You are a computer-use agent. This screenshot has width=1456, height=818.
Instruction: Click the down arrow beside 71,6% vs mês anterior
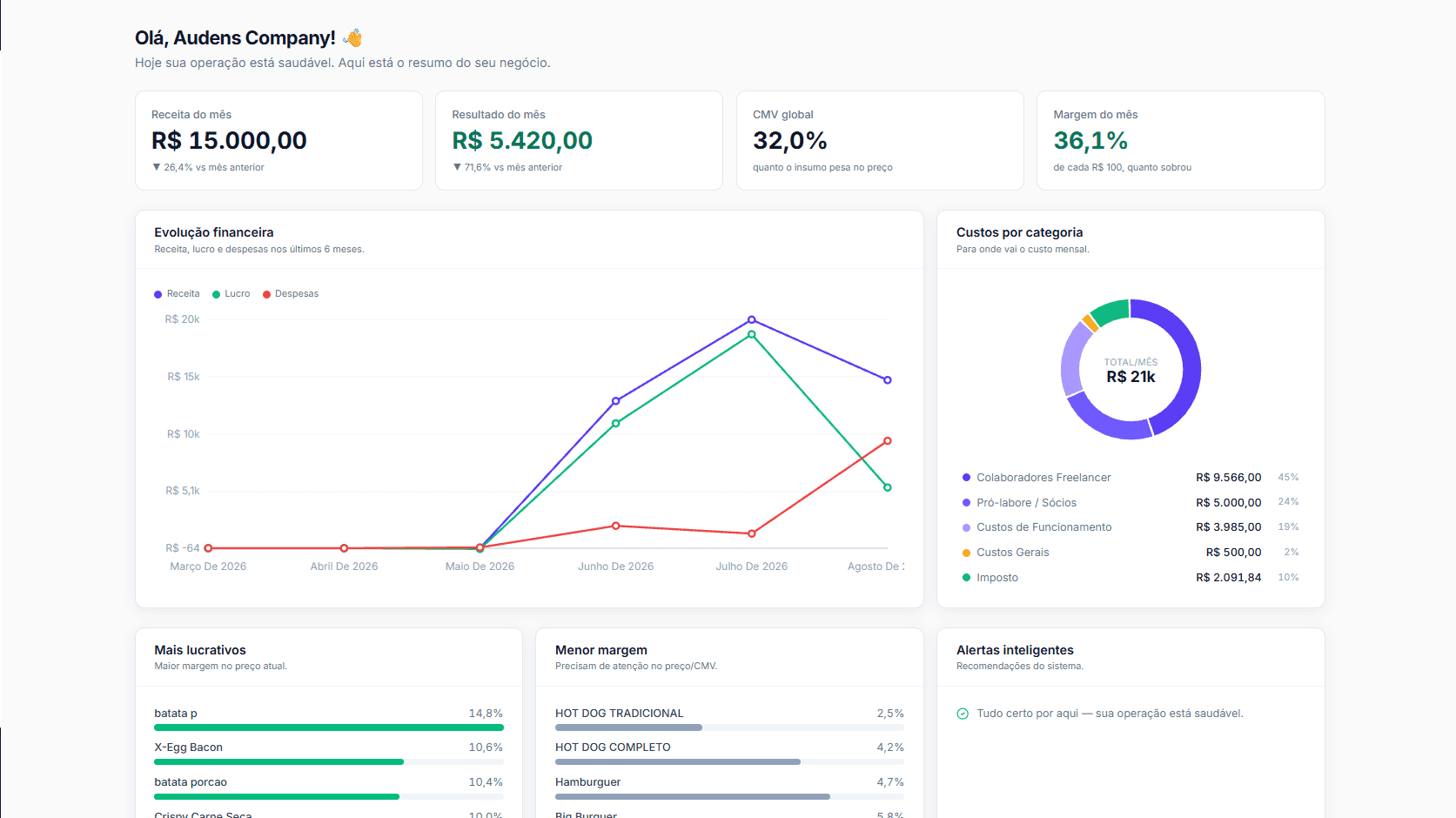457,167
